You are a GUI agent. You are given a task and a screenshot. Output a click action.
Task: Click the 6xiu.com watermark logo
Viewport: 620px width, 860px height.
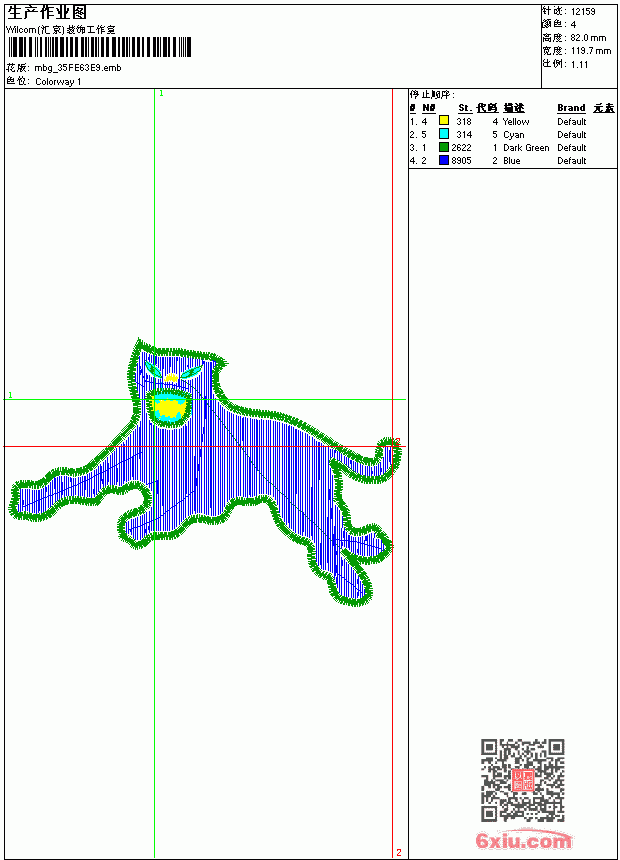pos(523,840)
